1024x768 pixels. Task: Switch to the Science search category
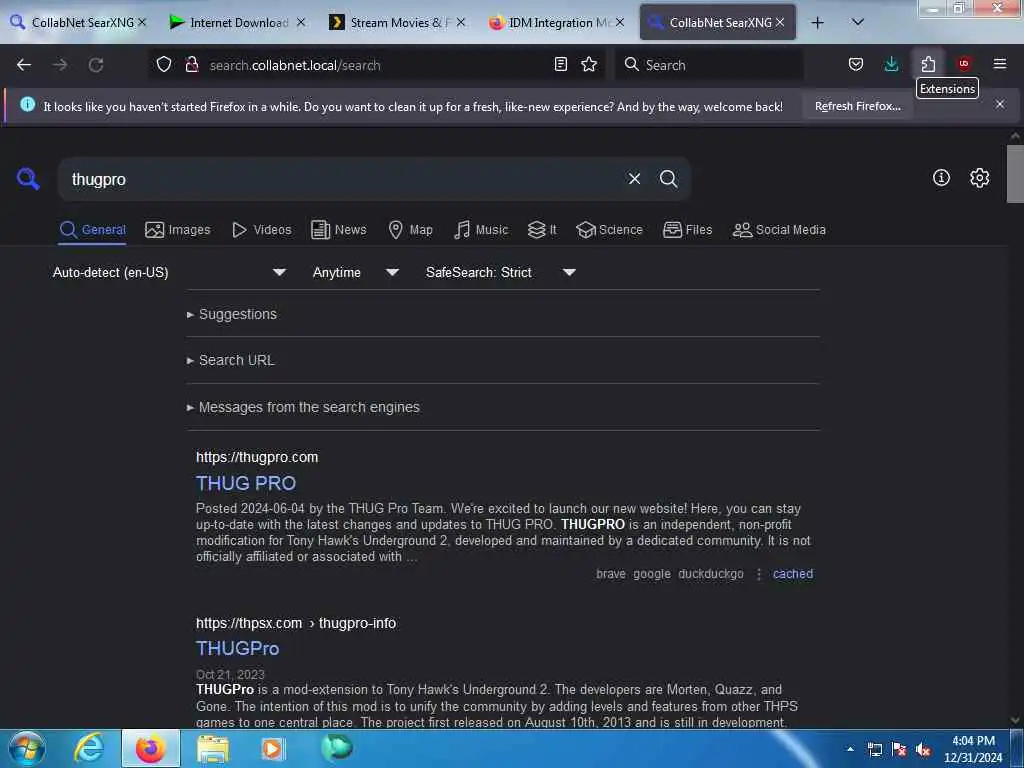click(x=609, y=230)
